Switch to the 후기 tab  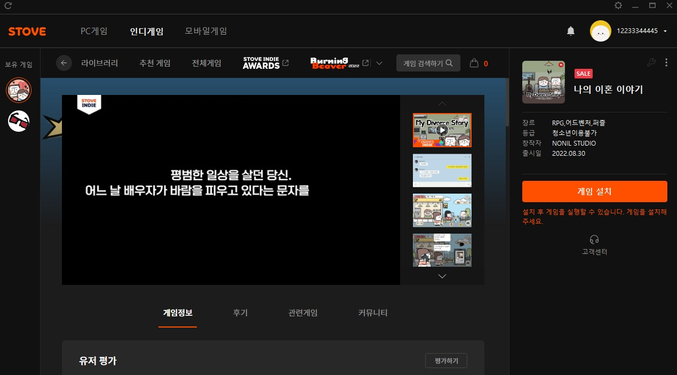pos(240,313)
